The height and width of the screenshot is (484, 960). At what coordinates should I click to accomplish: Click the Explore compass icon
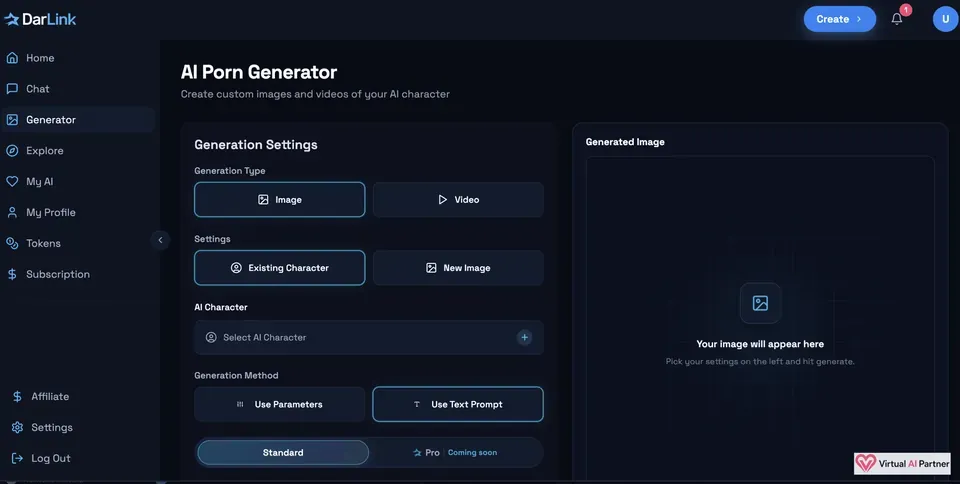coord(12,151)
